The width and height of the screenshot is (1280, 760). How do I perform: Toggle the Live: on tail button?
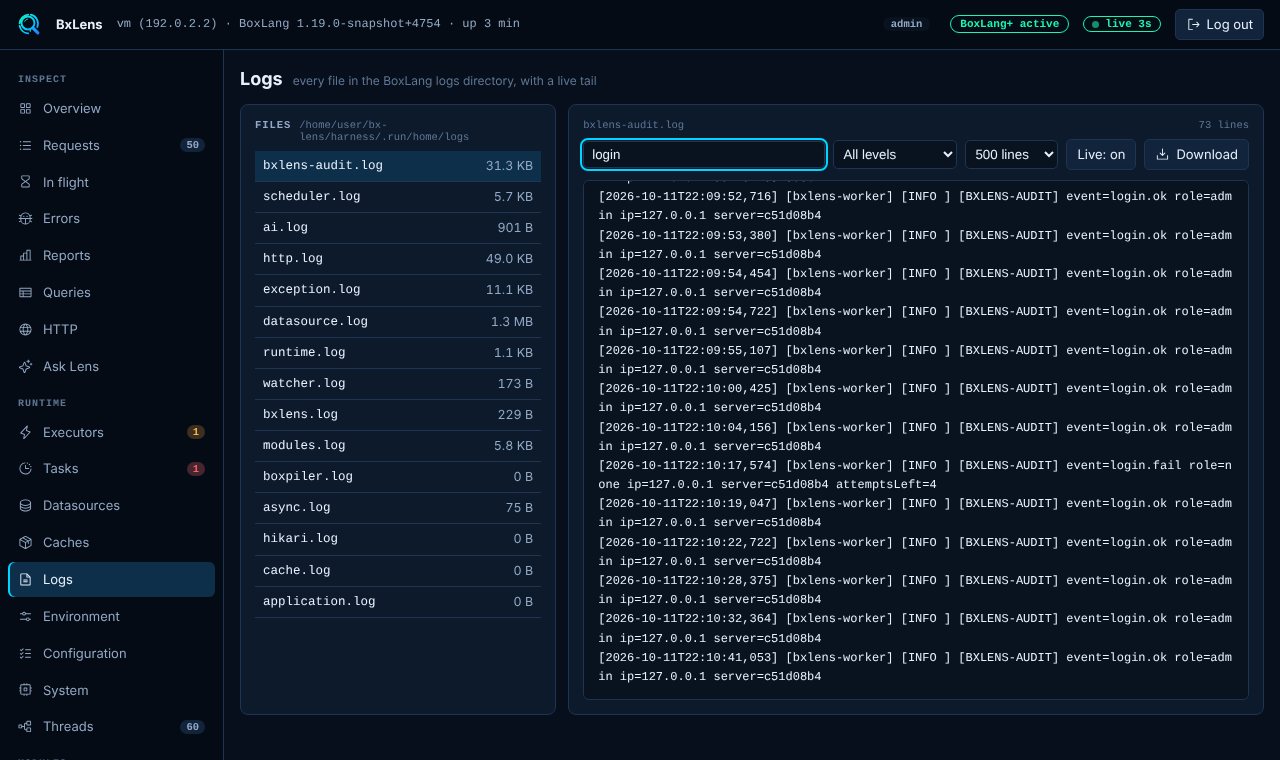[x=1101, y=154]
